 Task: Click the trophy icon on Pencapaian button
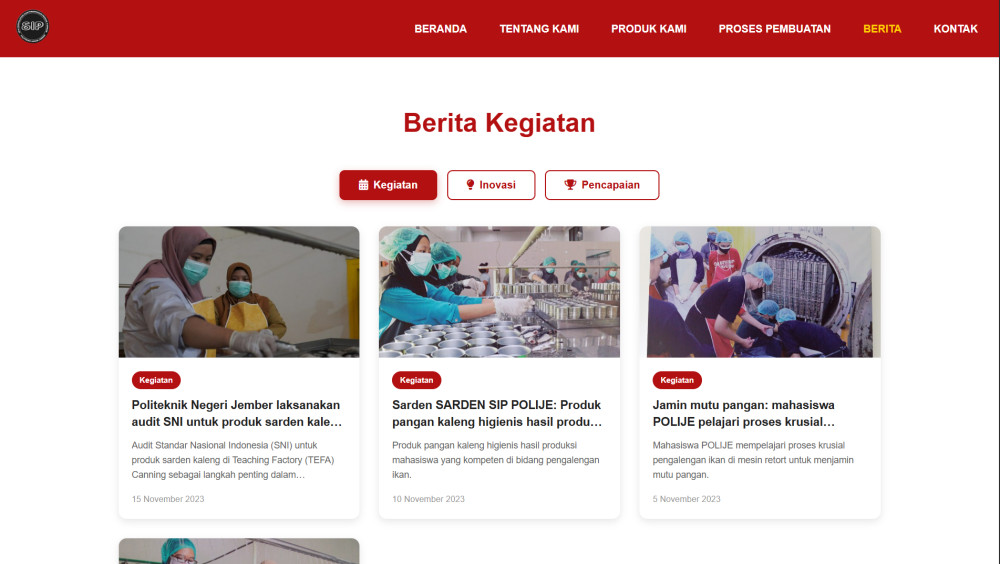tap(570, 185)
